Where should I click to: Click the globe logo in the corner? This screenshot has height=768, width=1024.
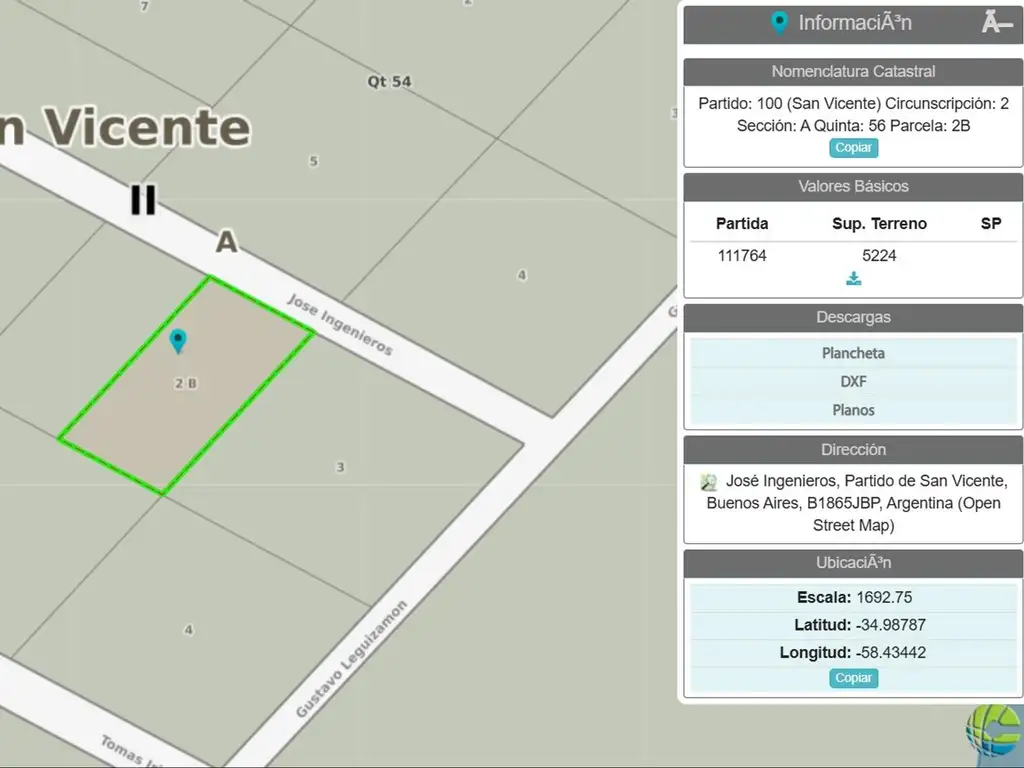(994, 737)
